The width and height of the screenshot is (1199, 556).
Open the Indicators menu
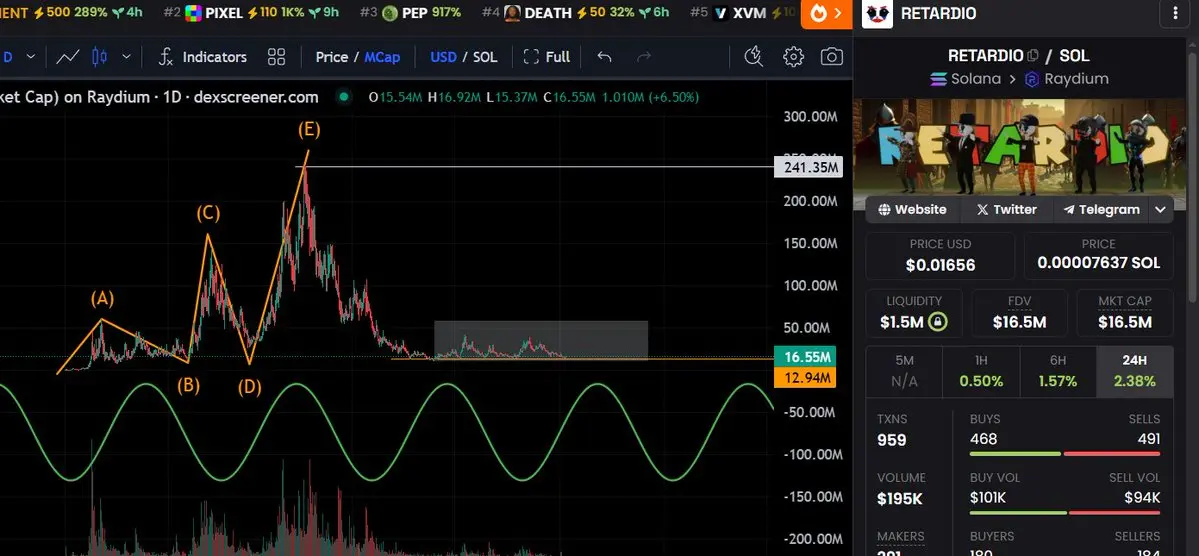point(203,57)
